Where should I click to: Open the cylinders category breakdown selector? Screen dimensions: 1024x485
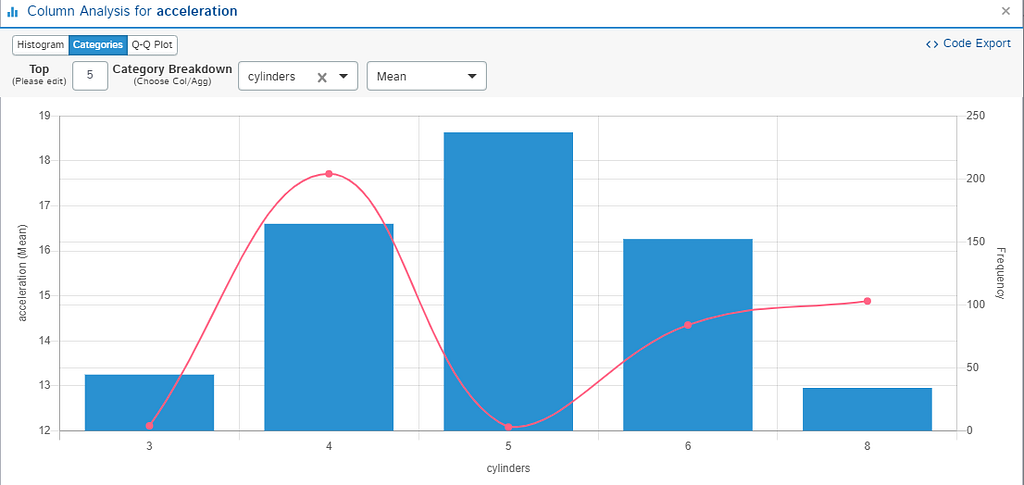click(x=298, y=76)
